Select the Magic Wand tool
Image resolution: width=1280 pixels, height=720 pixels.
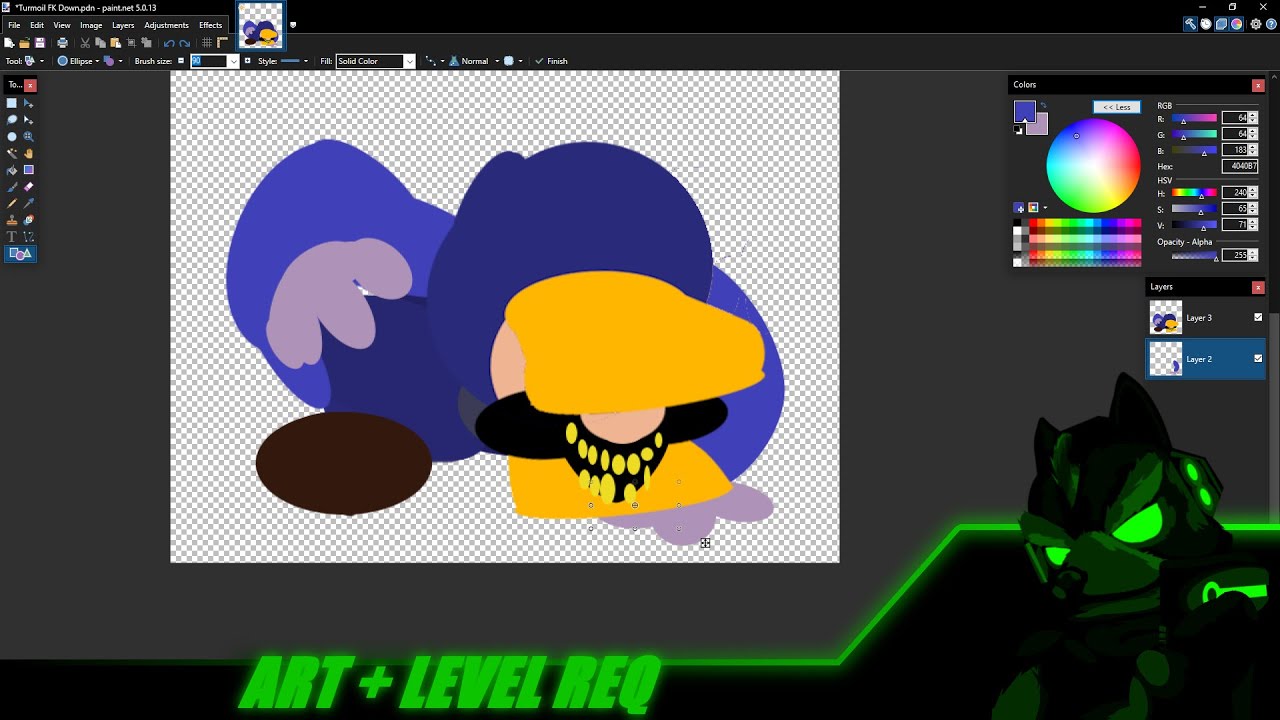12,154
